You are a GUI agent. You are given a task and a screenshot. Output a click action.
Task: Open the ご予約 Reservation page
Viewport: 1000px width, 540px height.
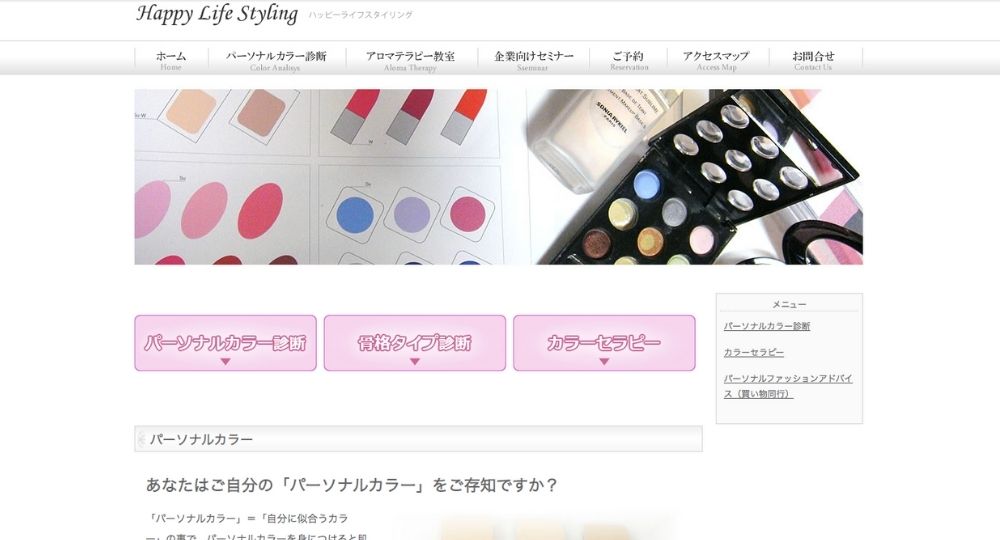(629, 61)
